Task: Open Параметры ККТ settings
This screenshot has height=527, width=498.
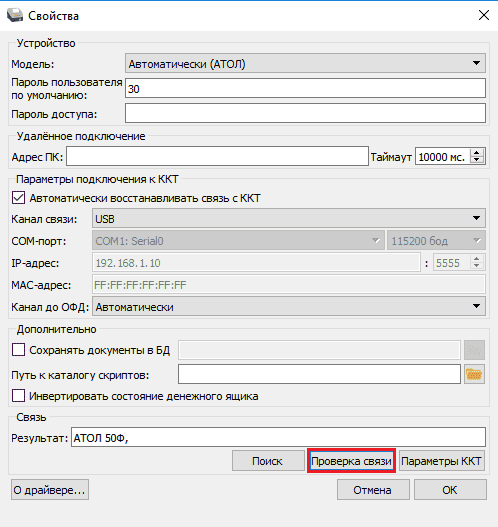Action: pyautogui.click(x=442, y=461)
